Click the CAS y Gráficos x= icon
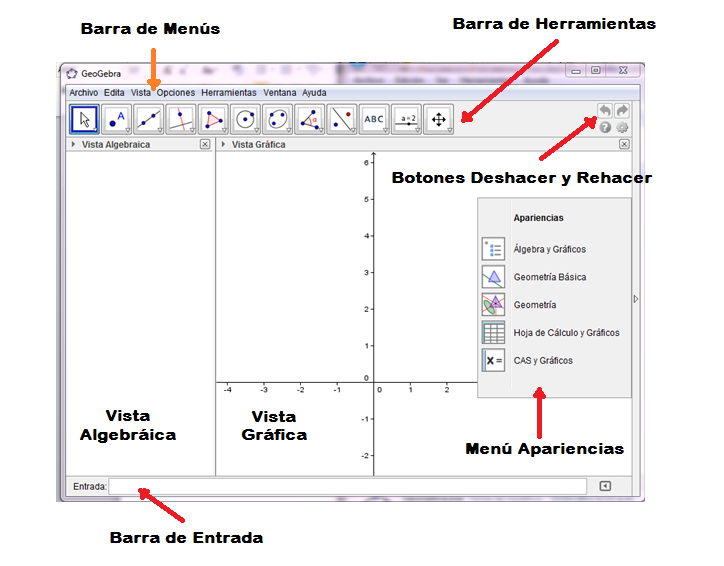 click(493, 360)
